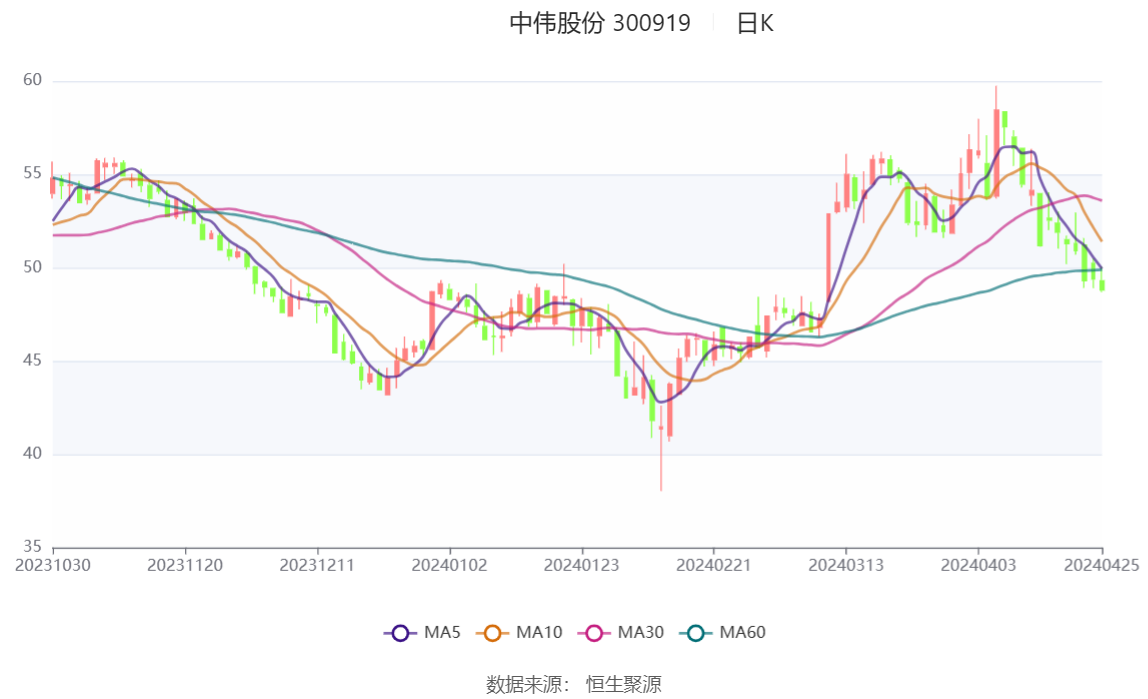Toggle the MA30 pink legend circle icon
1148x699 pixels.
point(594,633)
